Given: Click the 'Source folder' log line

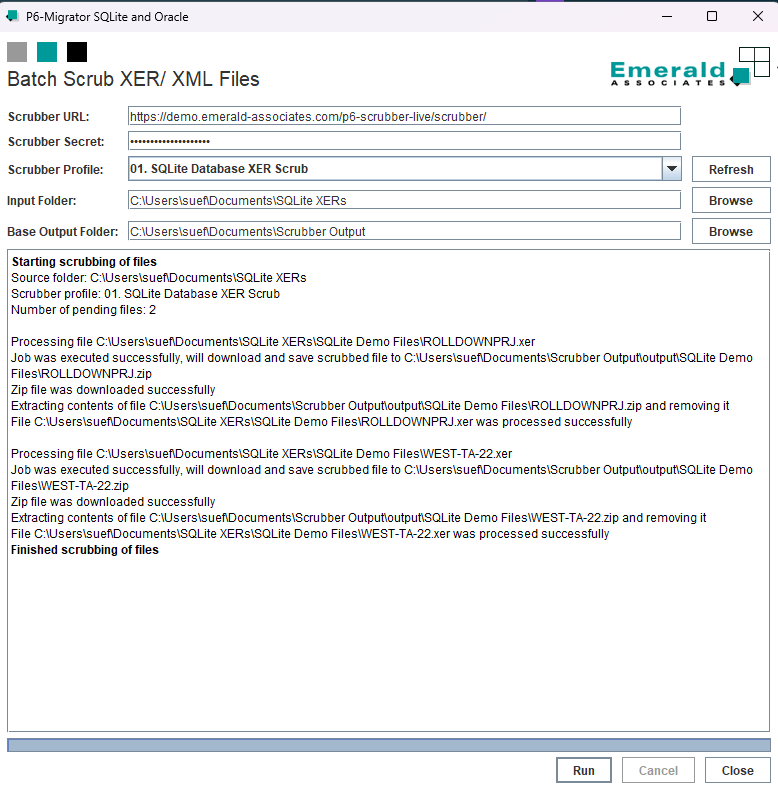Looking at the screenshot, I should pyautogui.click(x=158, y=278).
